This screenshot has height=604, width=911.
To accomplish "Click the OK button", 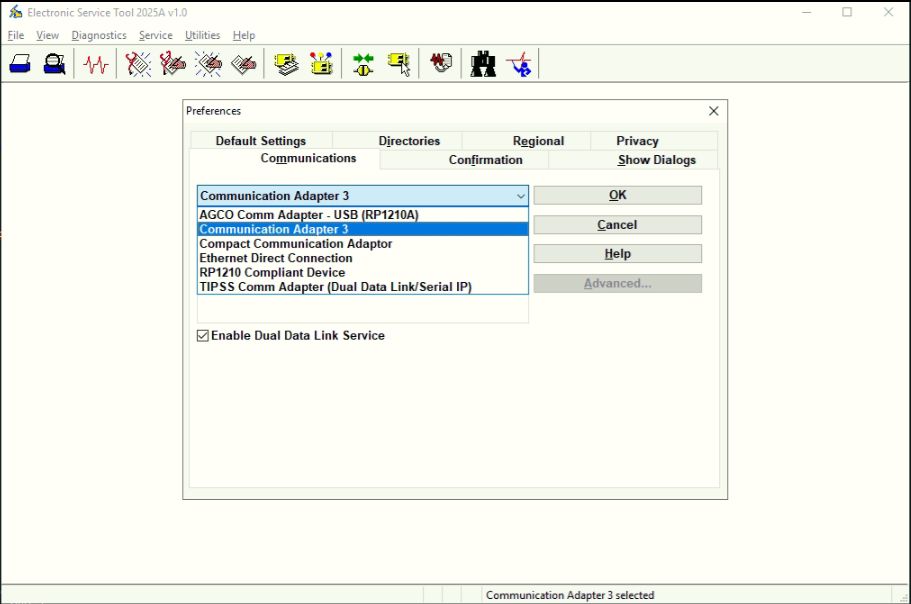I will point(618,195).
